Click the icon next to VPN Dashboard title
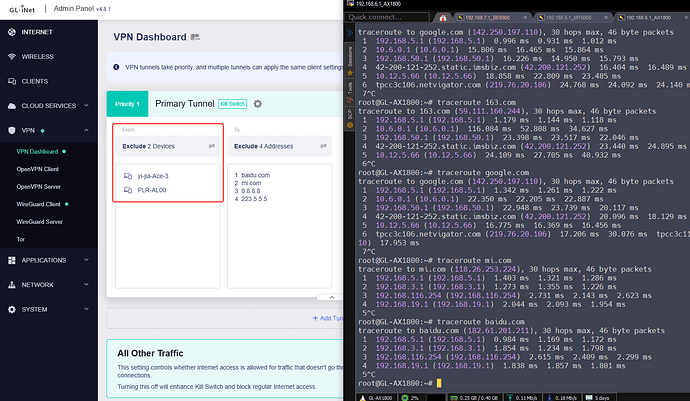This screenshot has width=690, height=401. click(195, 37)
